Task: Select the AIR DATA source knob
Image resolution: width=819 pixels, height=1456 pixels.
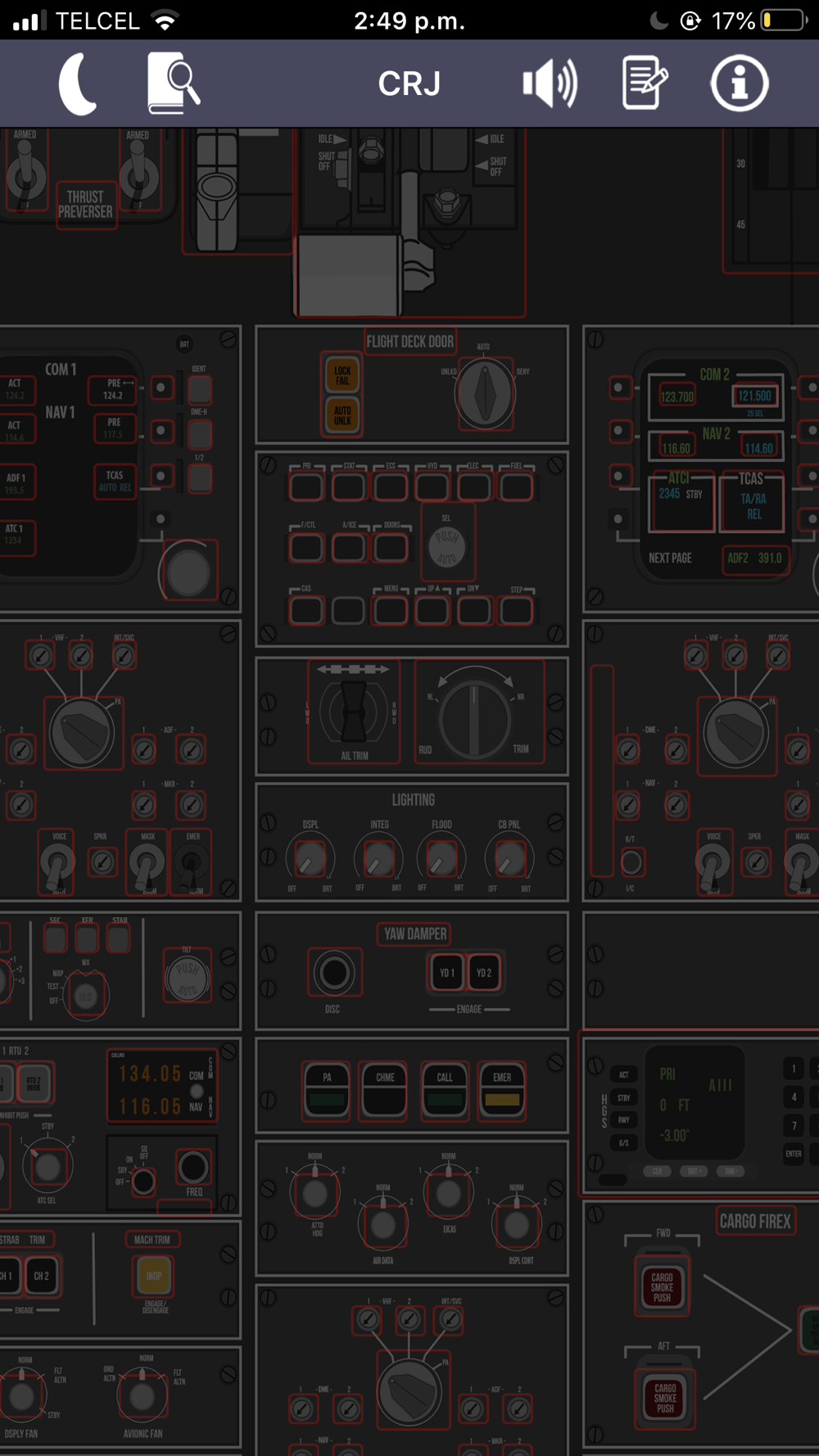Action: (383, 1224)
